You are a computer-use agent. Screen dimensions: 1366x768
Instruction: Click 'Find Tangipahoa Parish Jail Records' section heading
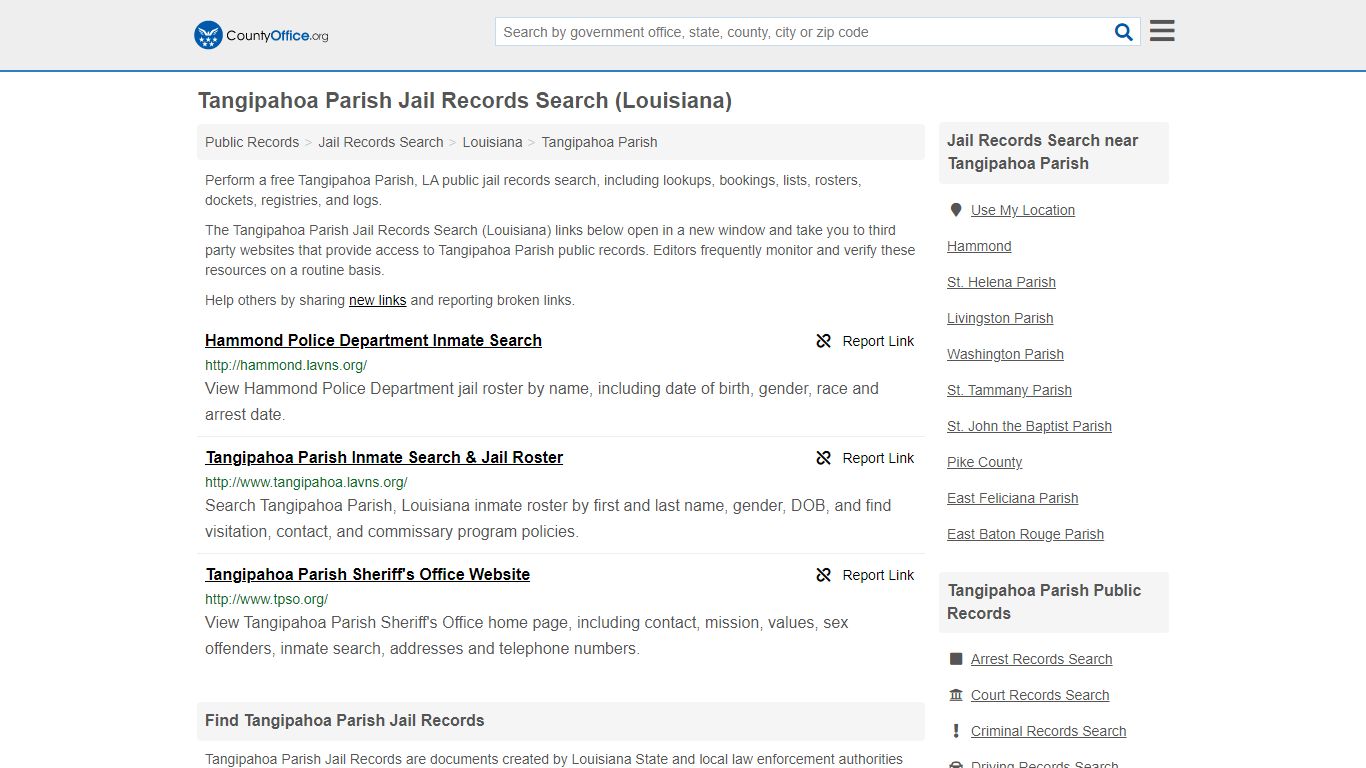[x=345, y=720]
